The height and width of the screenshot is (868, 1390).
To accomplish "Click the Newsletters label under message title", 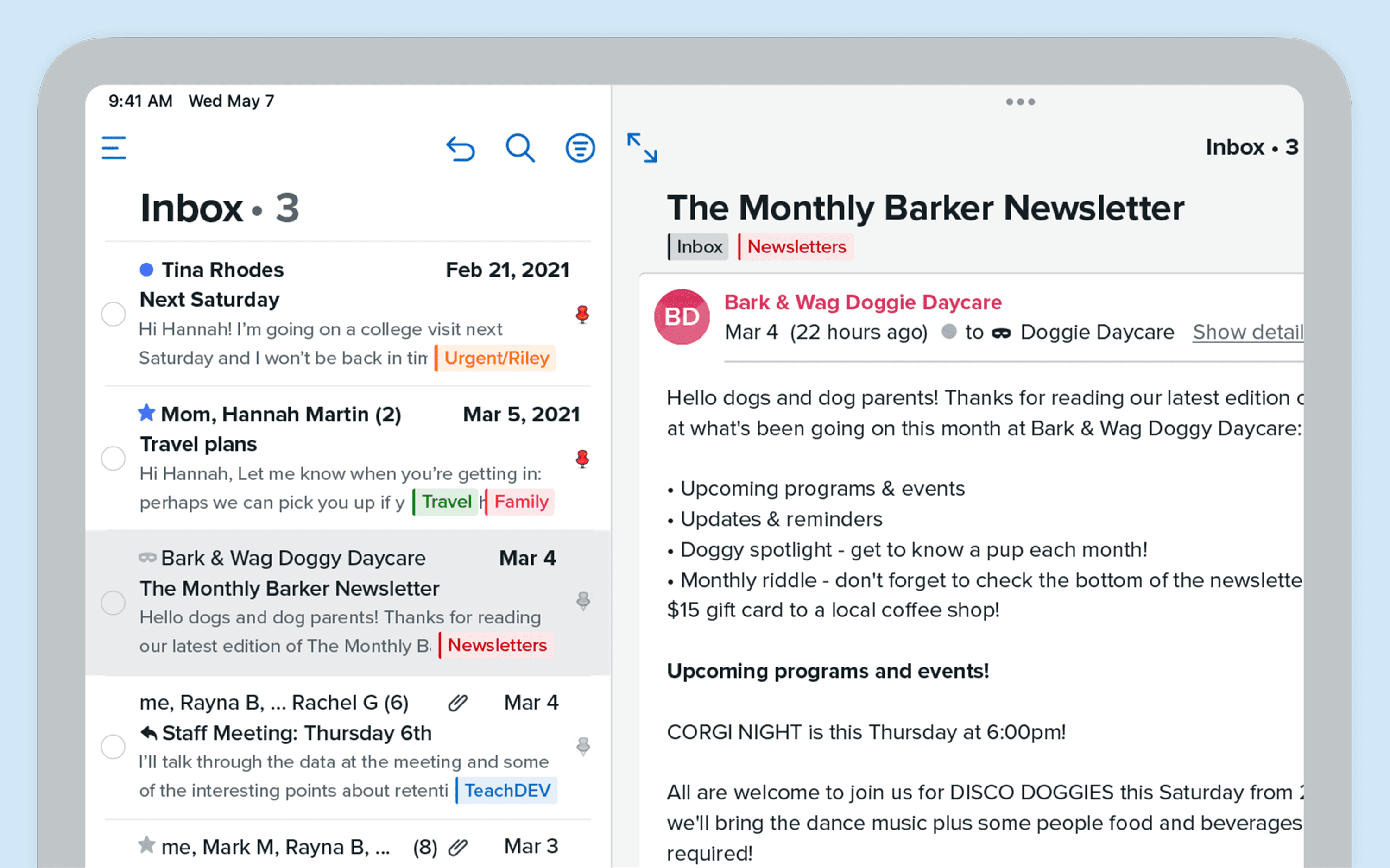I will click(796, 247).
